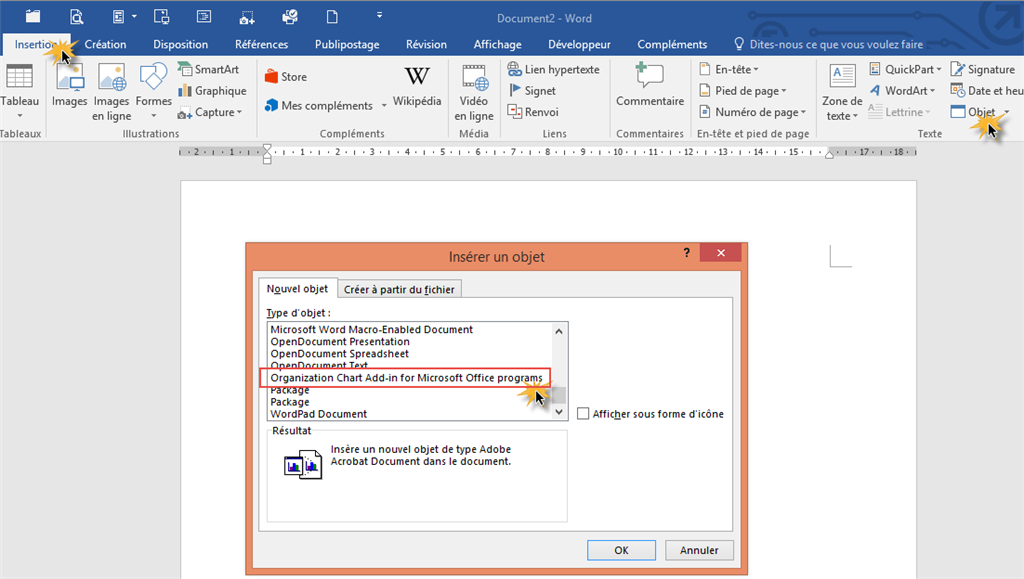
Task: Open the Affichage tab
Action: [x=497, y=44]
